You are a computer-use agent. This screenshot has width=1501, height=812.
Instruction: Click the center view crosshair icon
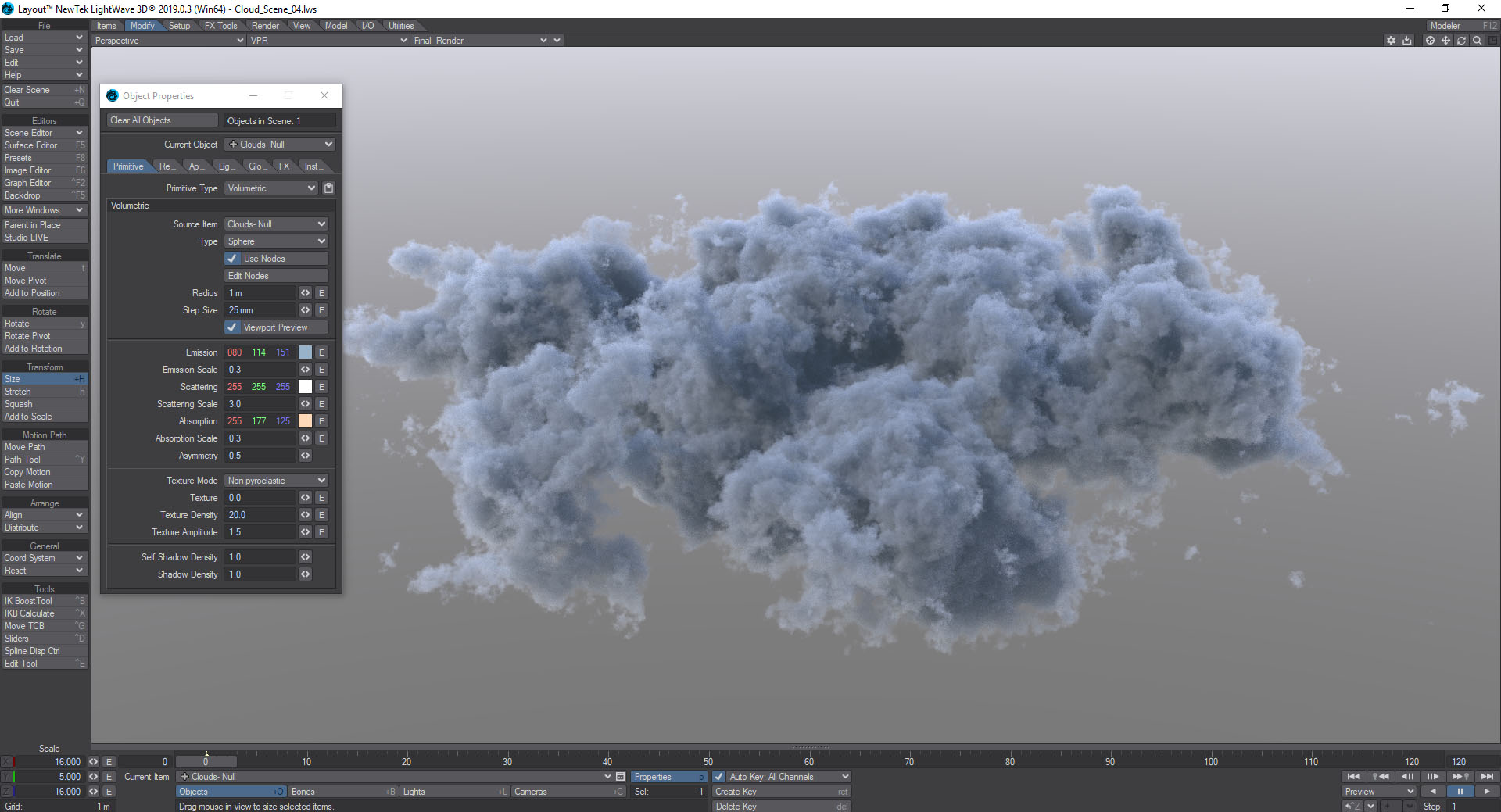click(x=1430, y=41)
